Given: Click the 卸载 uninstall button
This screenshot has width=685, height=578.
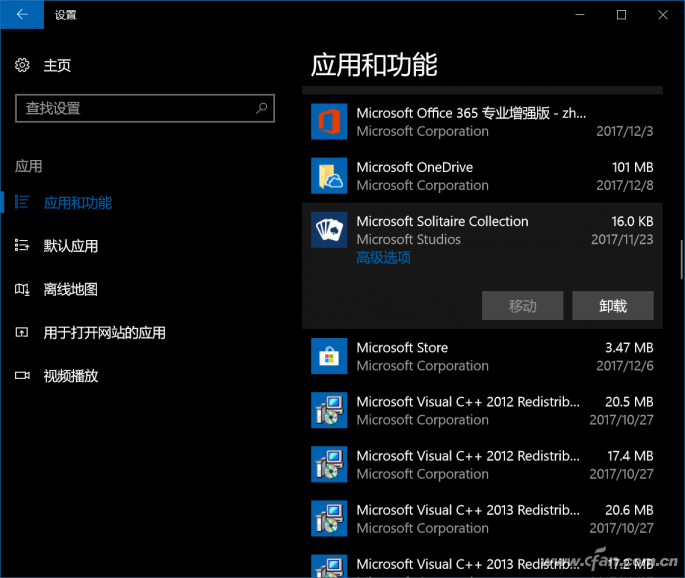Looking at the screenshot, I should point(613,305).
